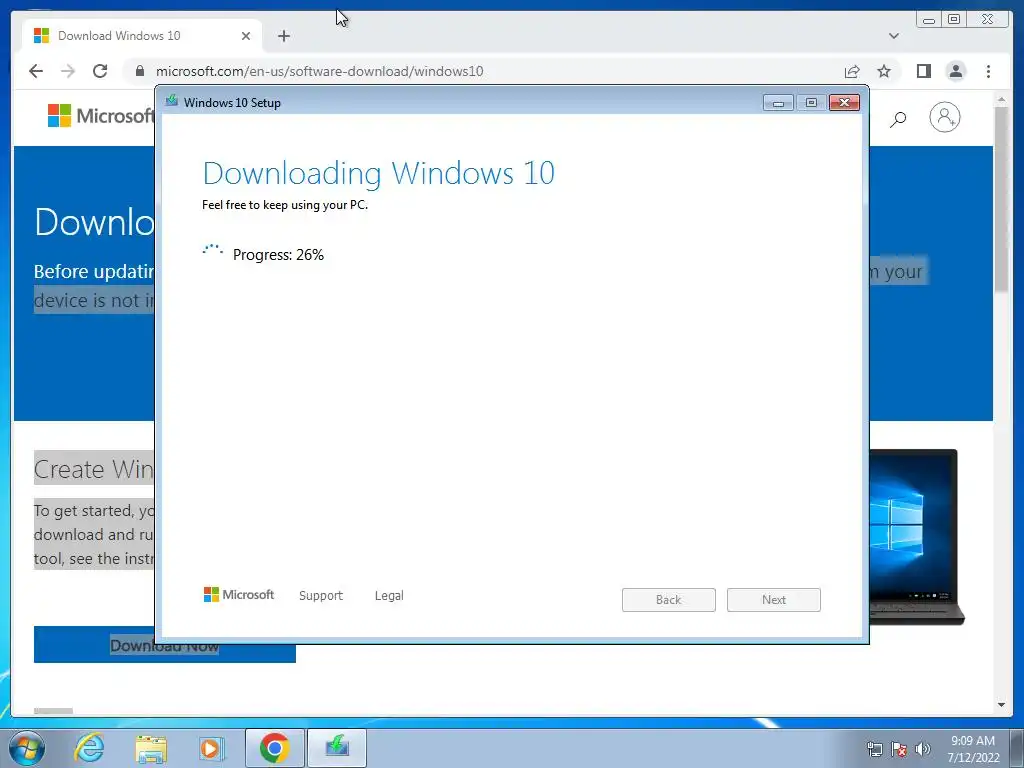Sign in via Microsoft account icon

944,118
